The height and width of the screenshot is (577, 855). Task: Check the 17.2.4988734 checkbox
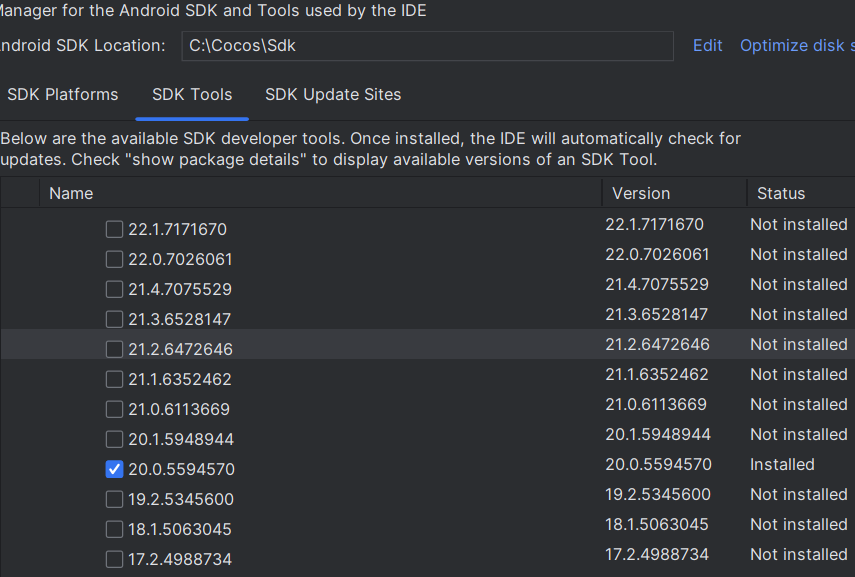[x=114, y=559]
